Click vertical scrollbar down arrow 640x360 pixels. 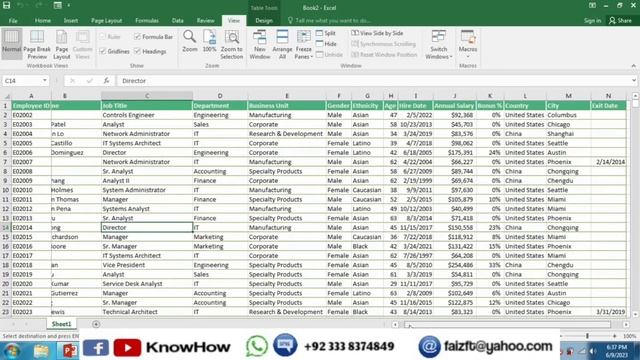click(x=635, y=314)
